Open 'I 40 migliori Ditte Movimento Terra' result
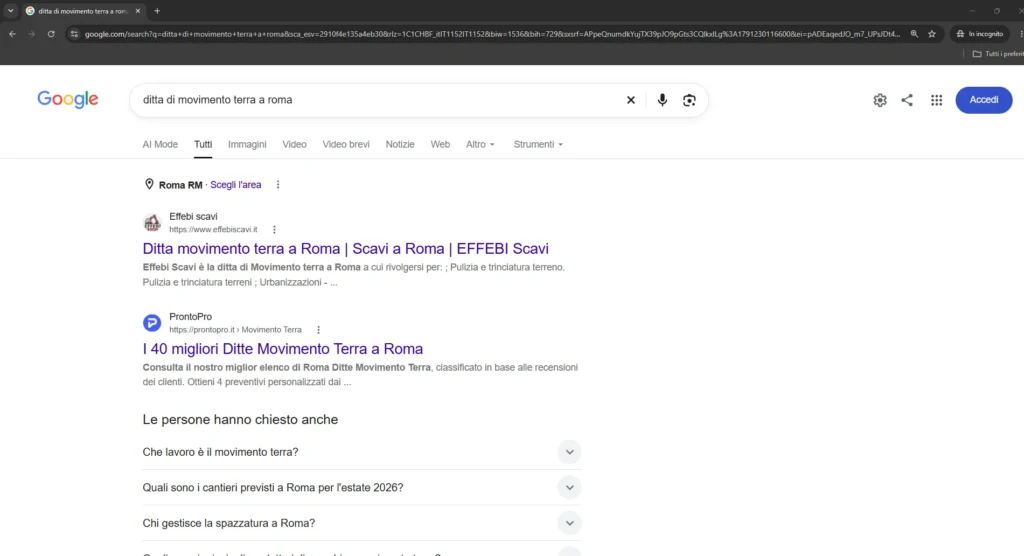Viewport: 1024px width, 556px height. click(x=283, y=349)
